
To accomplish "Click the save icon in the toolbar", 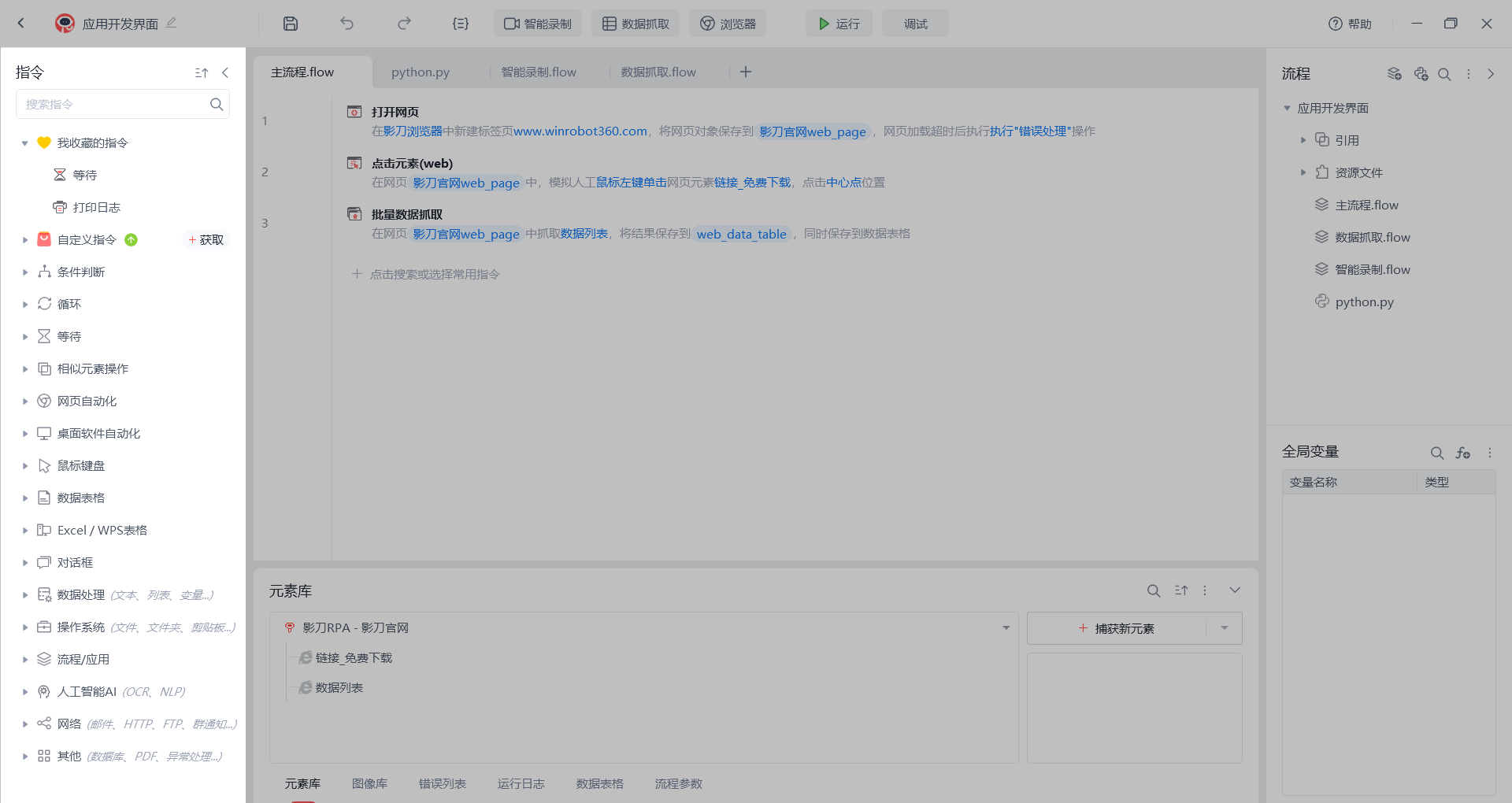I will (x=291, y=24).
